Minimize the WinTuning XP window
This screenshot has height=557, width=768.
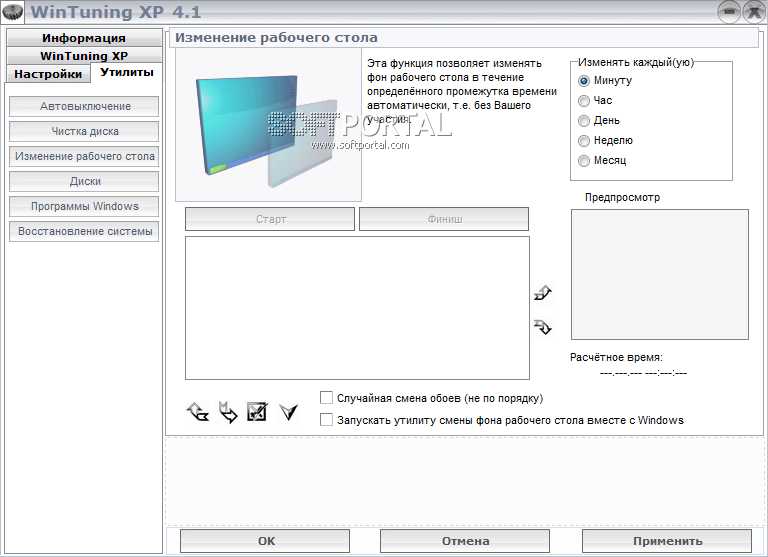point(729,12)
